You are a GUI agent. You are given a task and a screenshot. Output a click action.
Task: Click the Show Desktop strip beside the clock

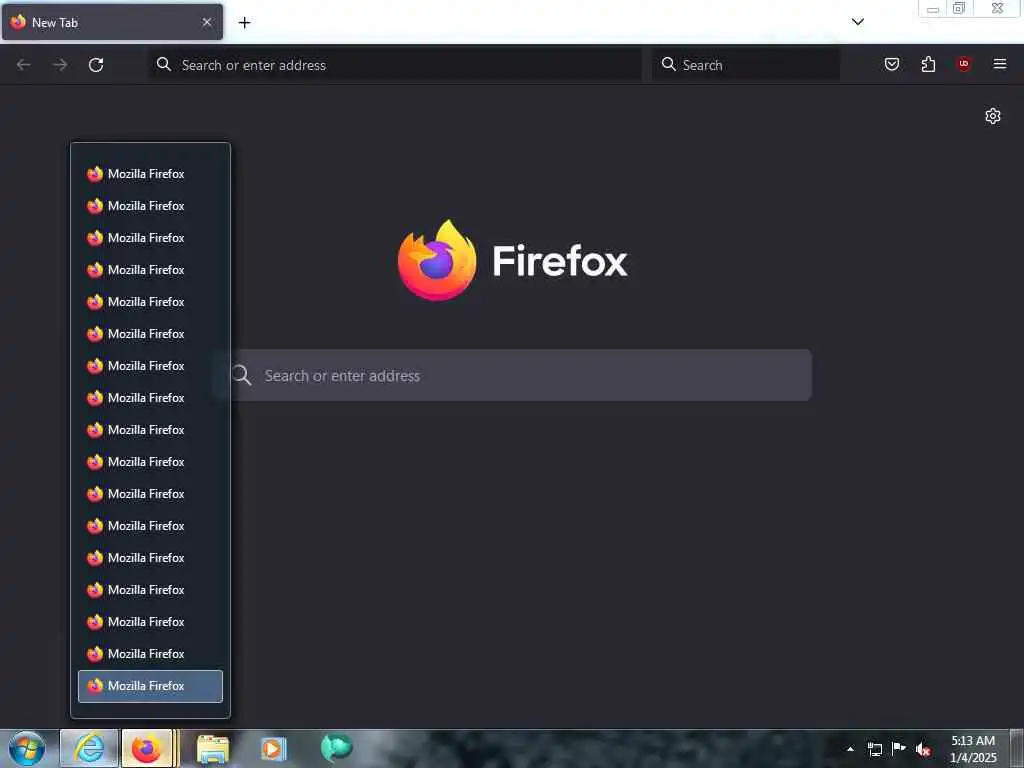pos(1017,748)
